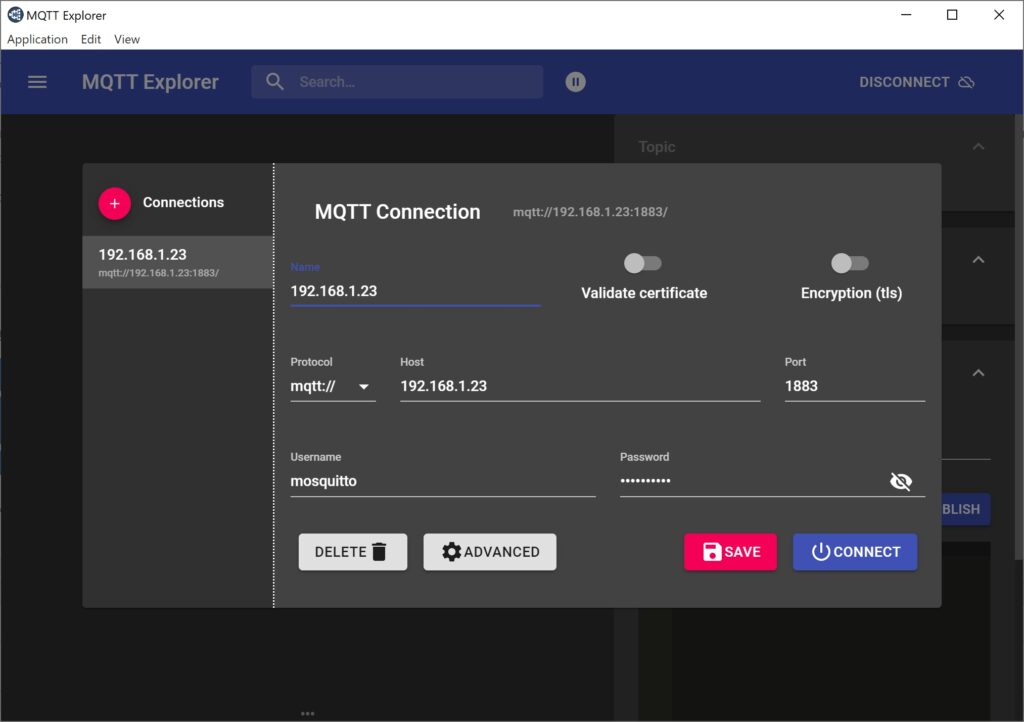Focus the Username input field
The height and width of the screenshot is (722, 1024).
point(443,482)
